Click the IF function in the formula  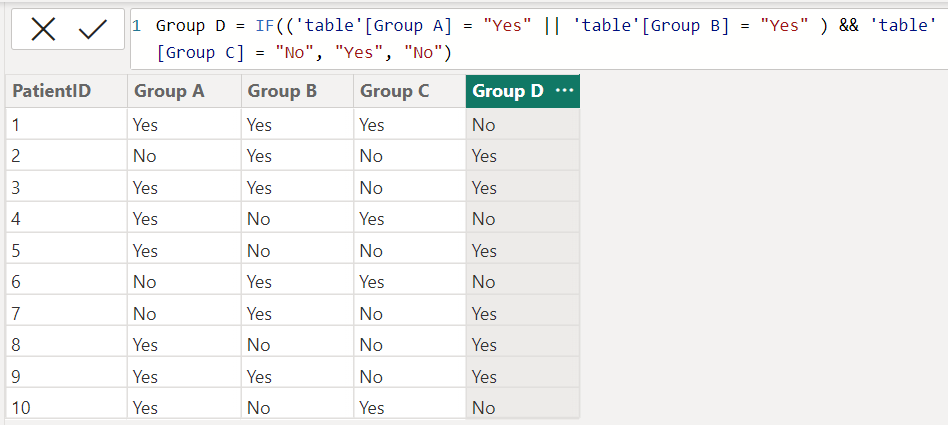(x=264, y=25)
